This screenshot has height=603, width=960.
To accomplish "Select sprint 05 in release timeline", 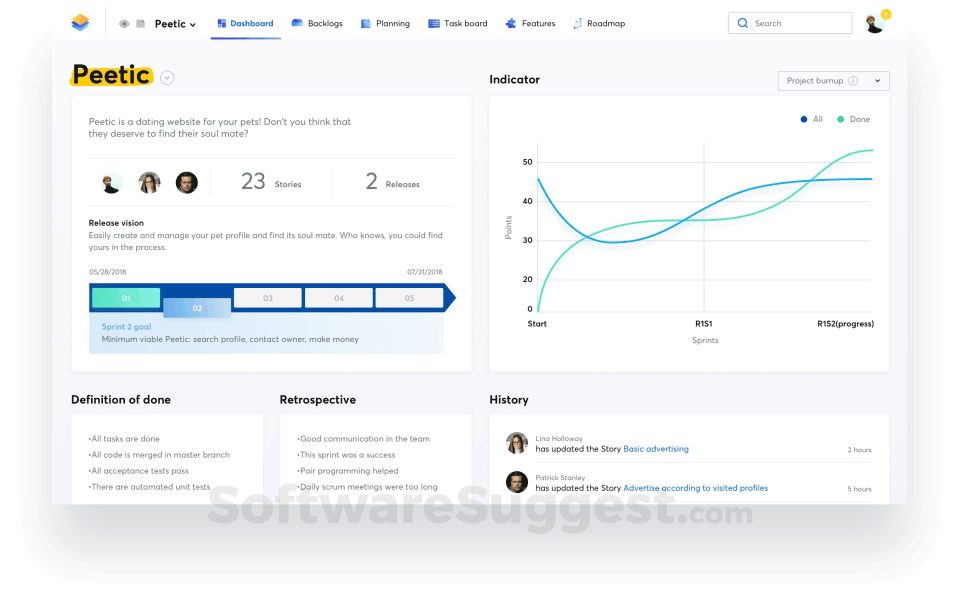I will click(409, 298).
